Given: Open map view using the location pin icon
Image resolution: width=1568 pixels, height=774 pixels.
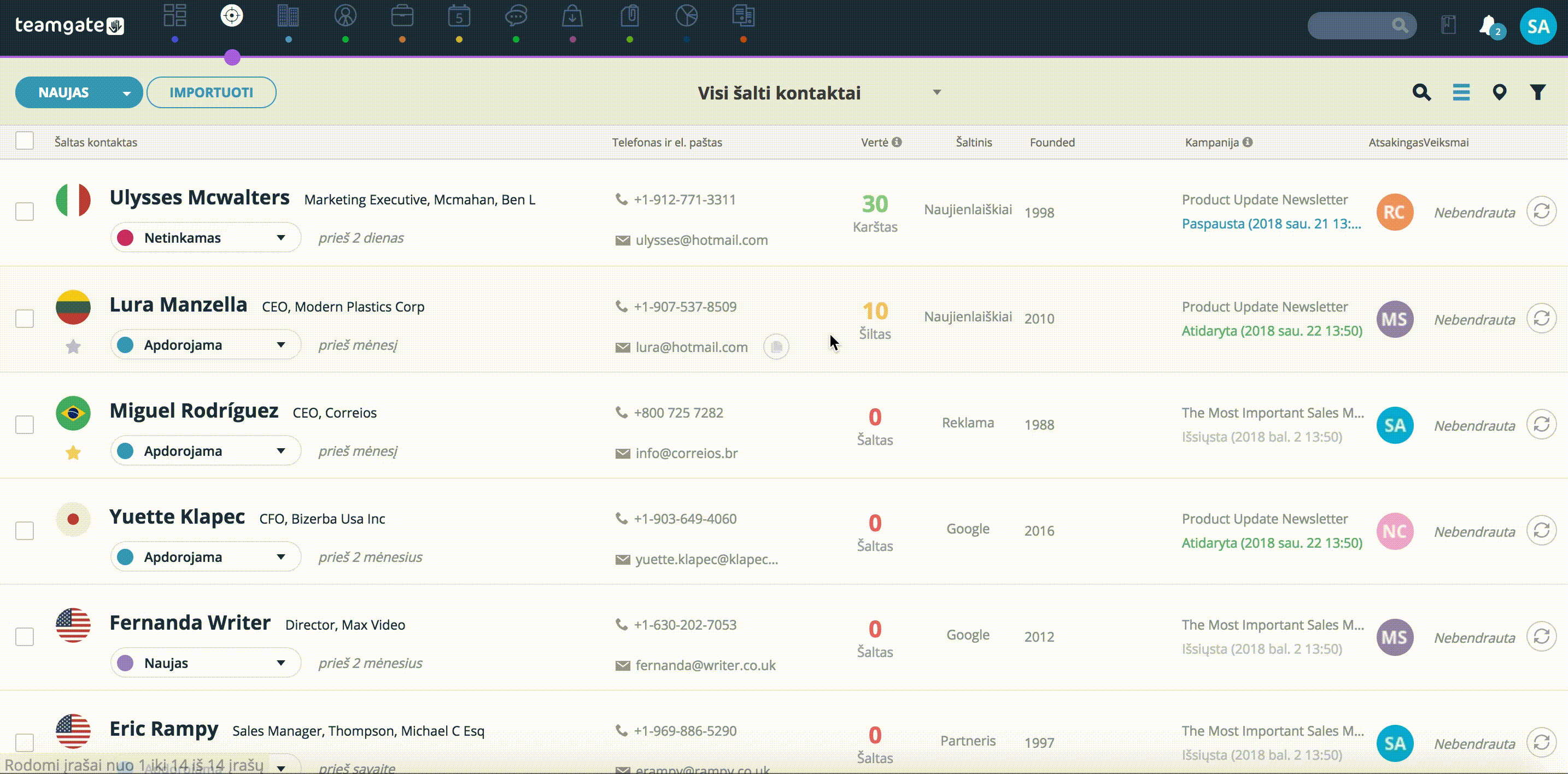Looking at the screenshot, I should pos(1499,92).
